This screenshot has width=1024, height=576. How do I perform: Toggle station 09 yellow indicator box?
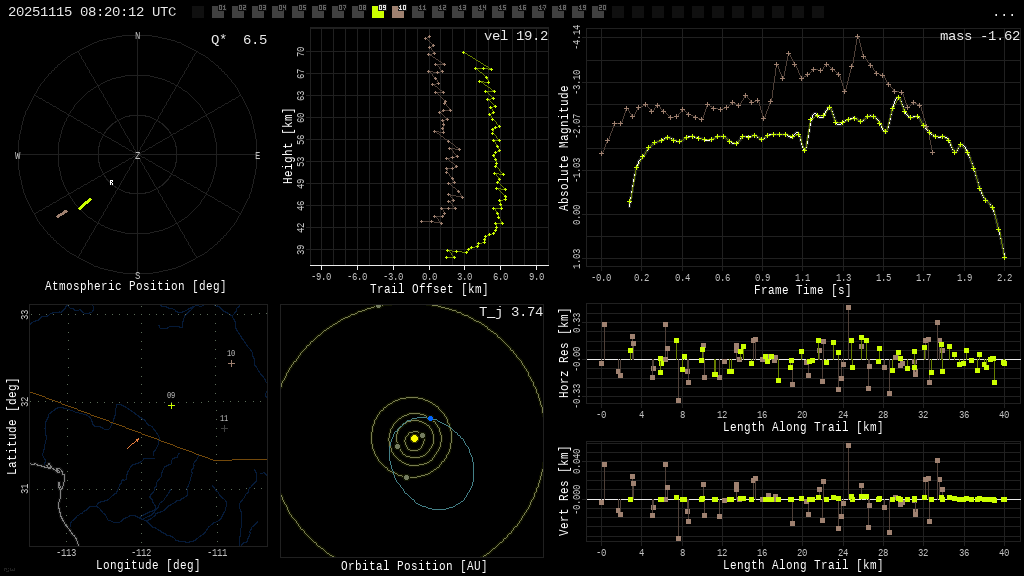point(378,12)
